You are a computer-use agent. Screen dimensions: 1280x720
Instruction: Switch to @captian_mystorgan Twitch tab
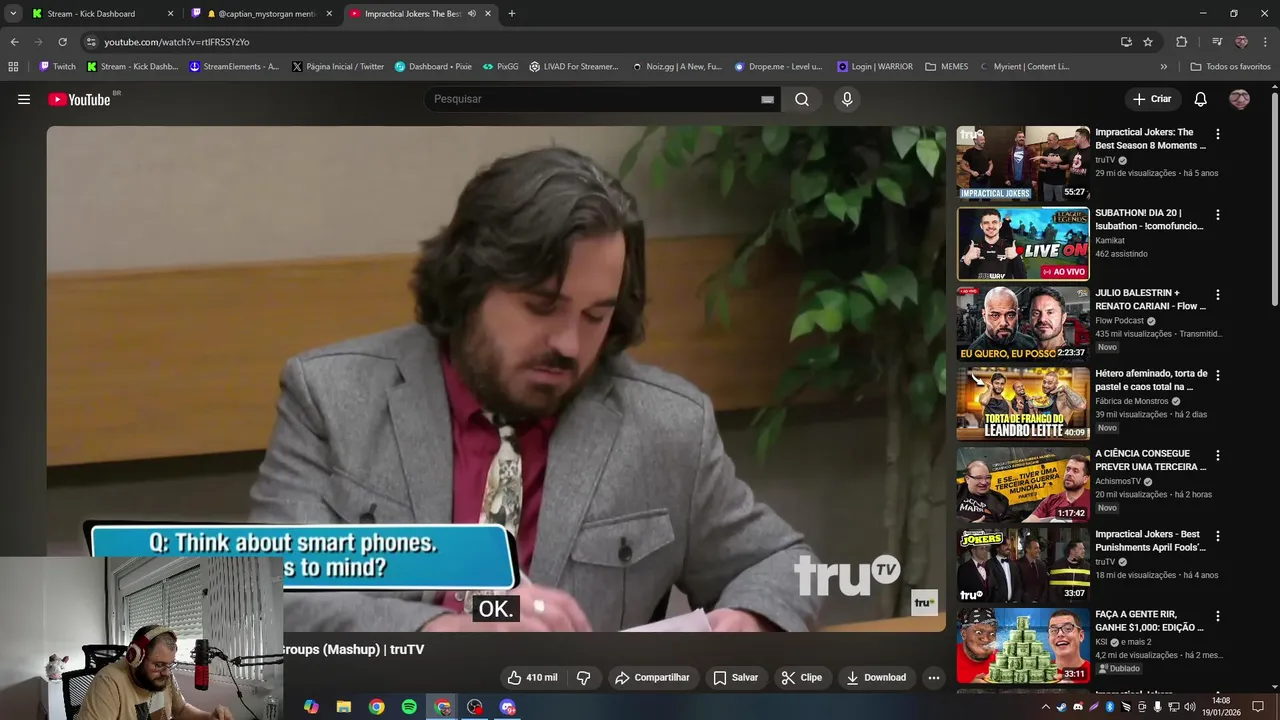(262, 14)
